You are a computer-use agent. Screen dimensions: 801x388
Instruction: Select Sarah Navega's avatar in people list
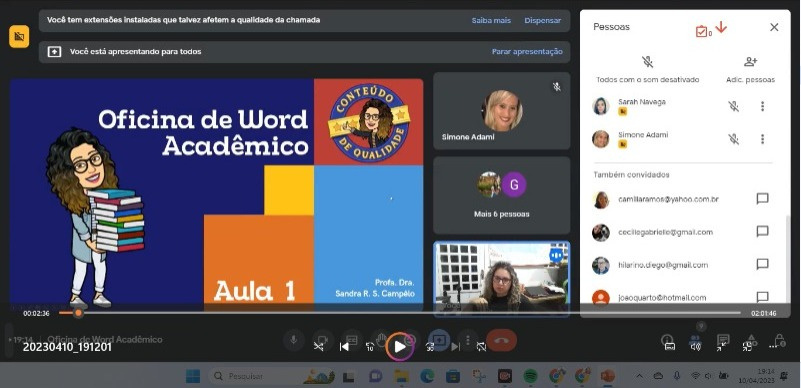(x=601, y=106)
